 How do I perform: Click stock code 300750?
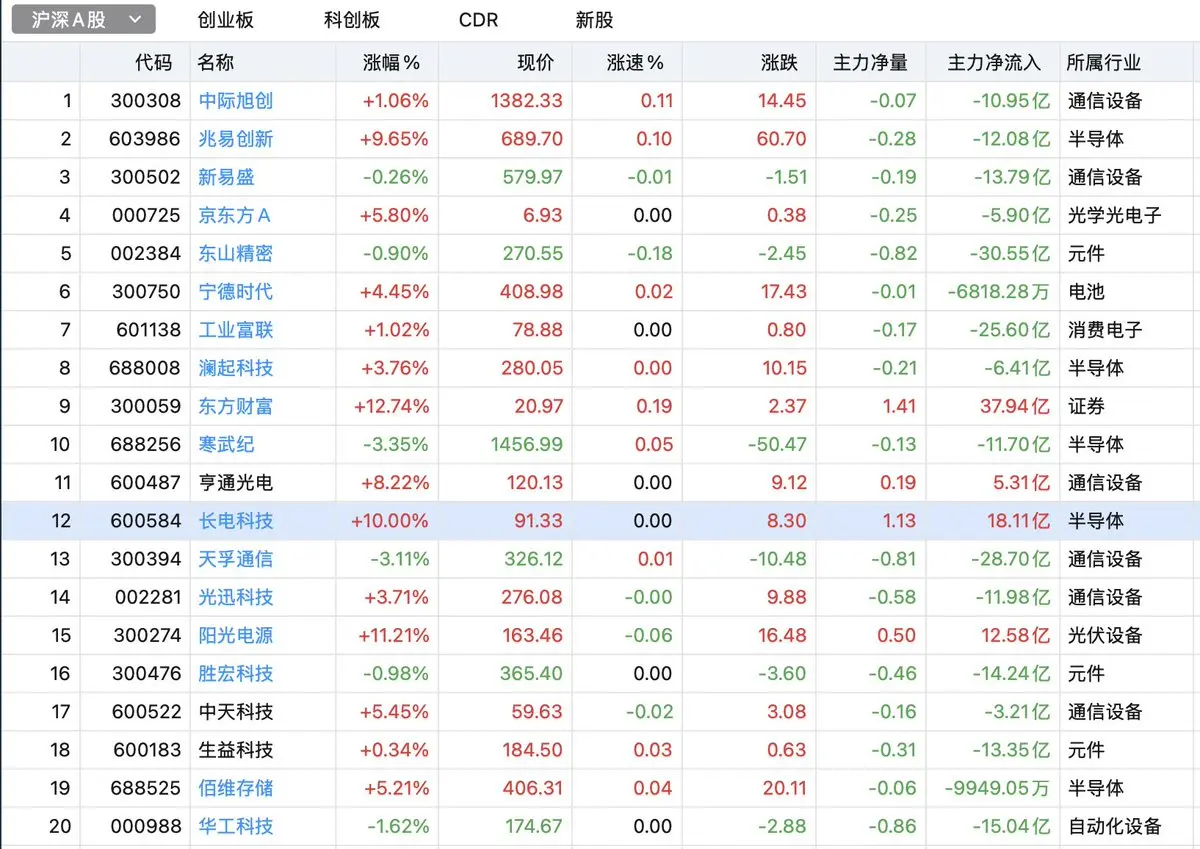pyautogui.click(x=147, y=291)
